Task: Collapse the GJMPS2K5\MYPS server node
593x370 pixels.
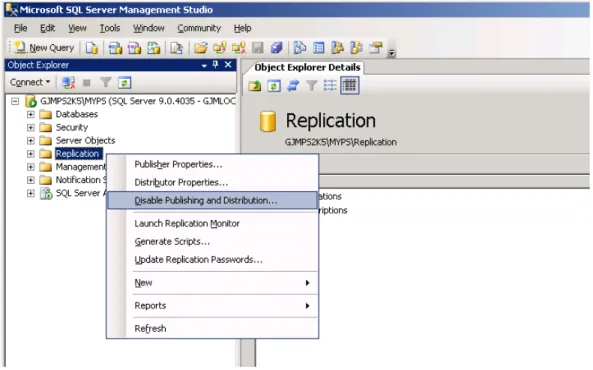Action: pyautogui.click(x=15, y=101)
